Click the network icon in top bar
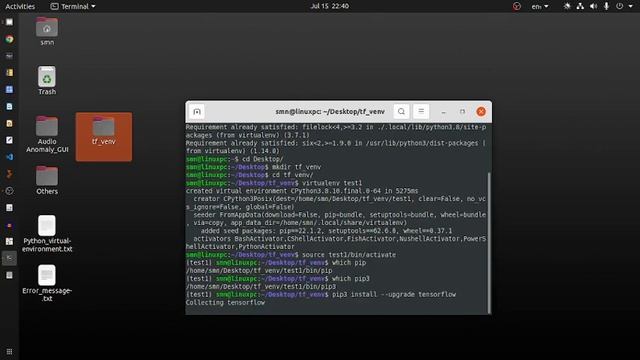Viewport: 640px width, 360px height. click(x=580, y=6)
